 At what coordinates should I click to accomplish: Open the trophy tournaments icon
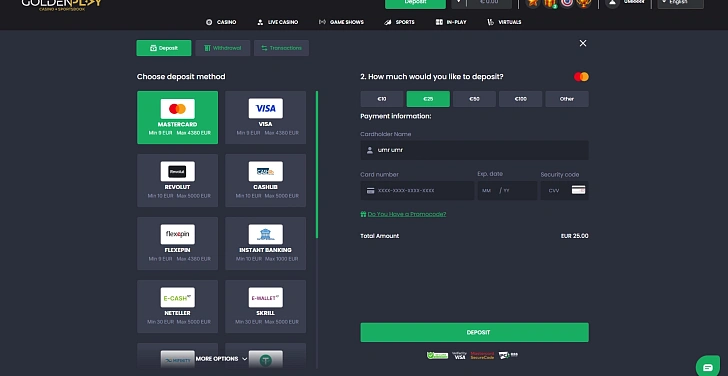pos(584,3)
